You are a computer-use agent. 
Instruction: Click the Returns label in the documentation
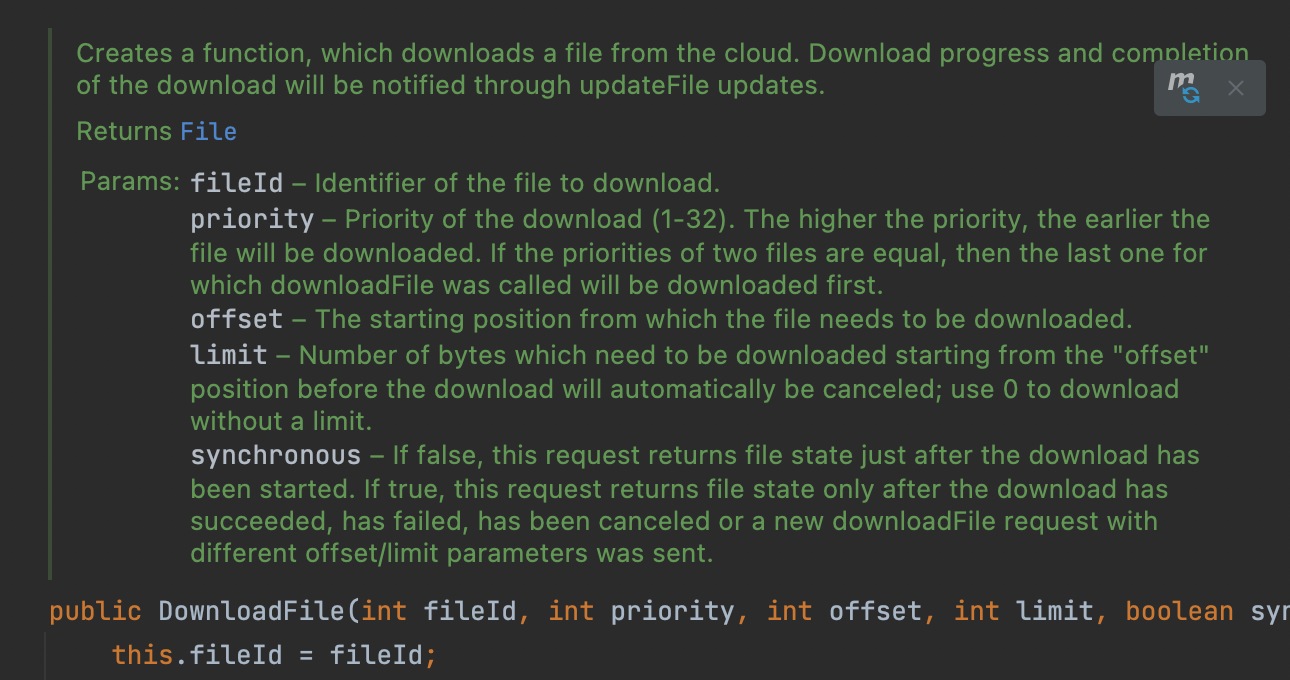122,131
